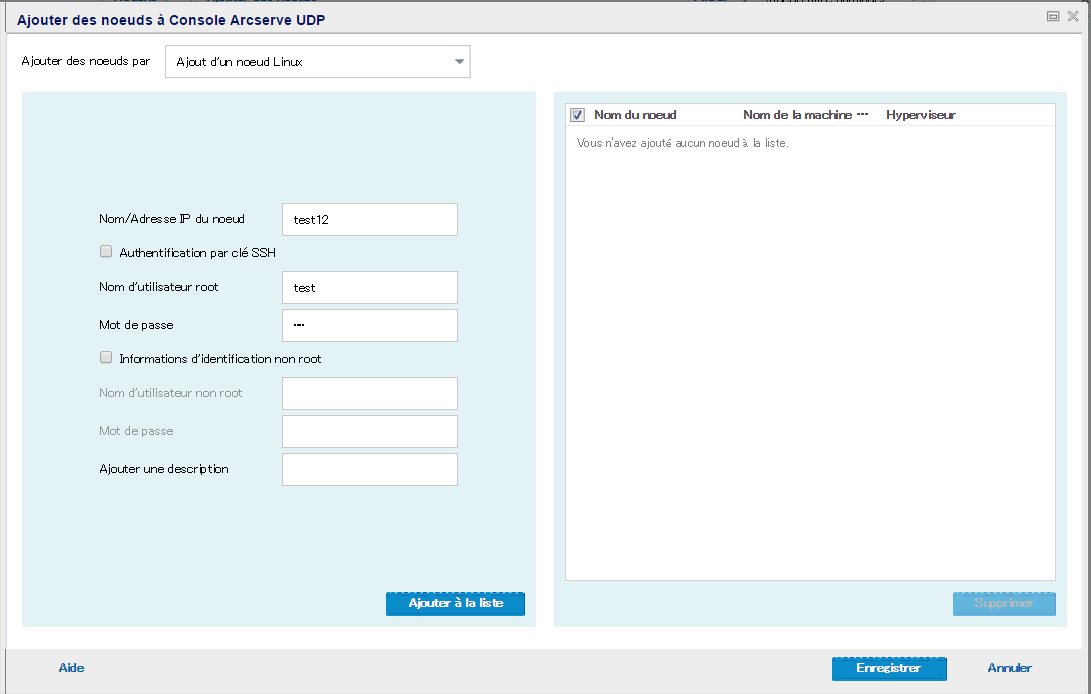
Task: Click the Nom d'utilisateur non root field
Action: (369, 393)
